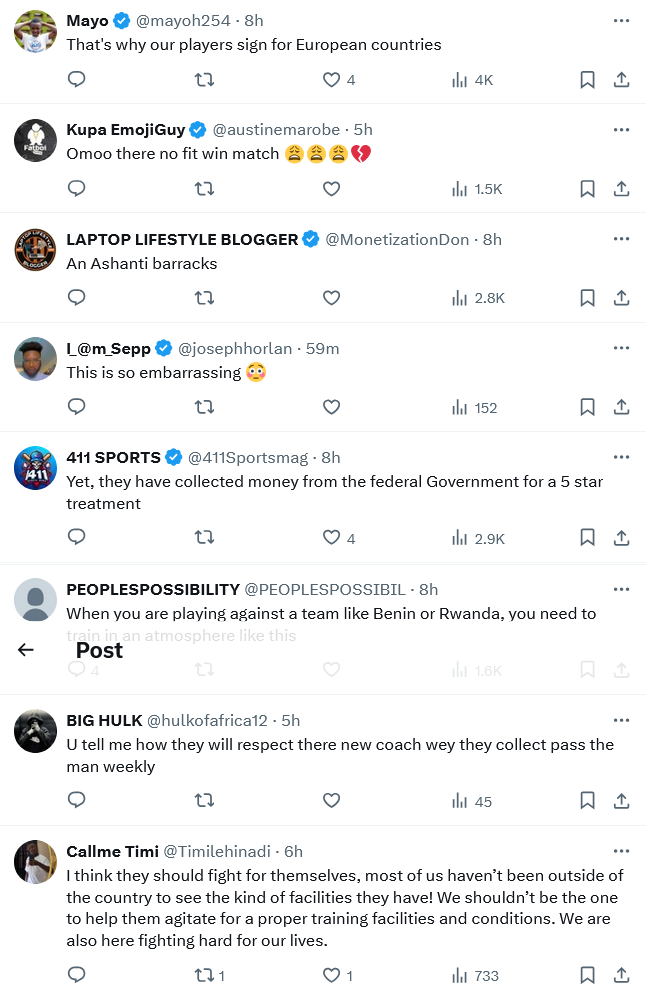Open 411 SPORTS avatar thumbnail
This screenshot has width=646, height=990.
click(35, 468)
